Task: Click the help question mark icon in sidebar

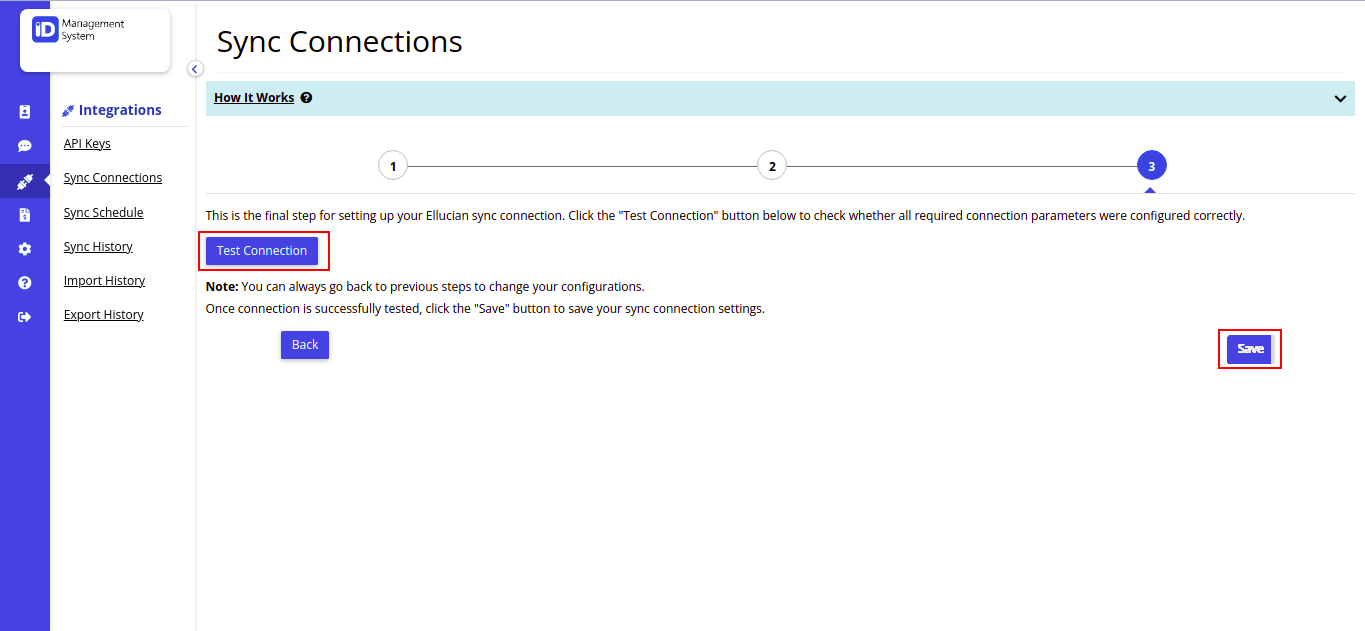Action: 24,282
